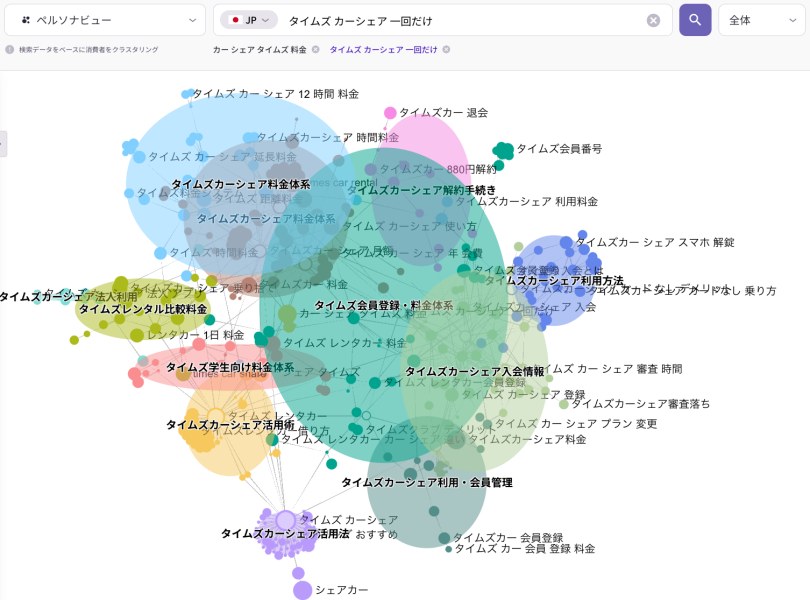Select the カー シェア タイムズ 料金 search history link

pyautogui.click(x=260, y=50)
